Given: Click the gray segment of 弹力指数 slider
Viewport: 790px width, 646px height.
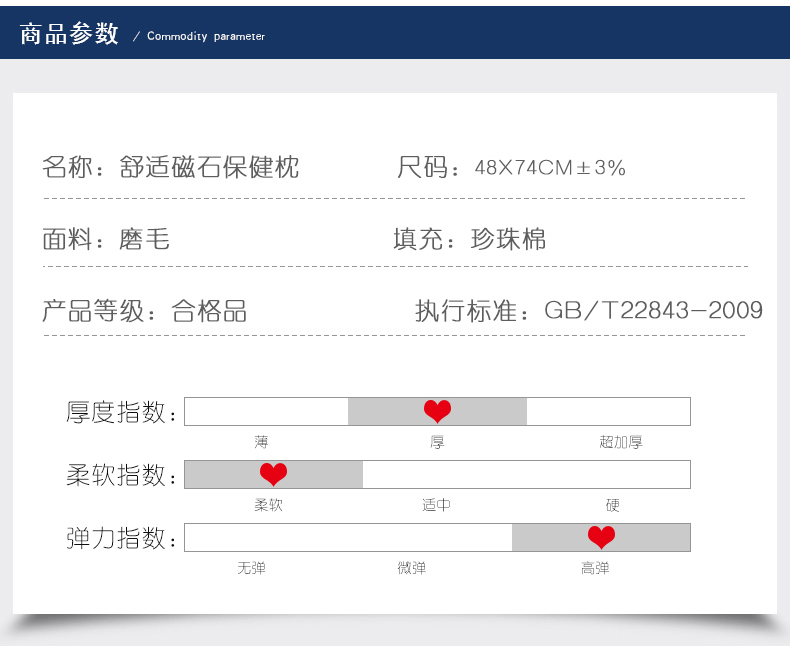Looking at the screenshot, I should (x=601, y=537).
